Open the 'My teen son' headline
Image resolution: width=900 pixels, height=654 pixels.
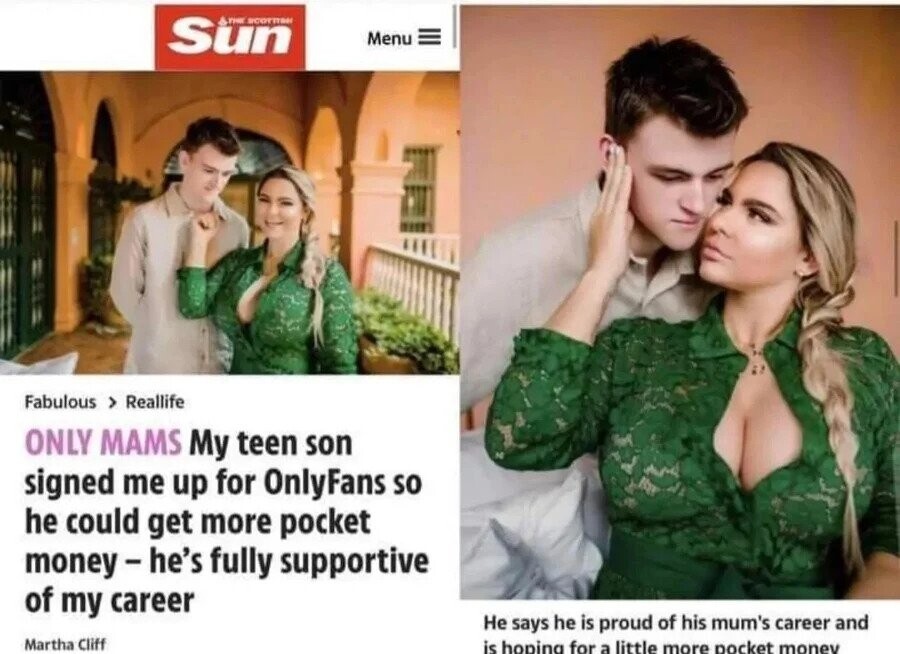[271, 443]
